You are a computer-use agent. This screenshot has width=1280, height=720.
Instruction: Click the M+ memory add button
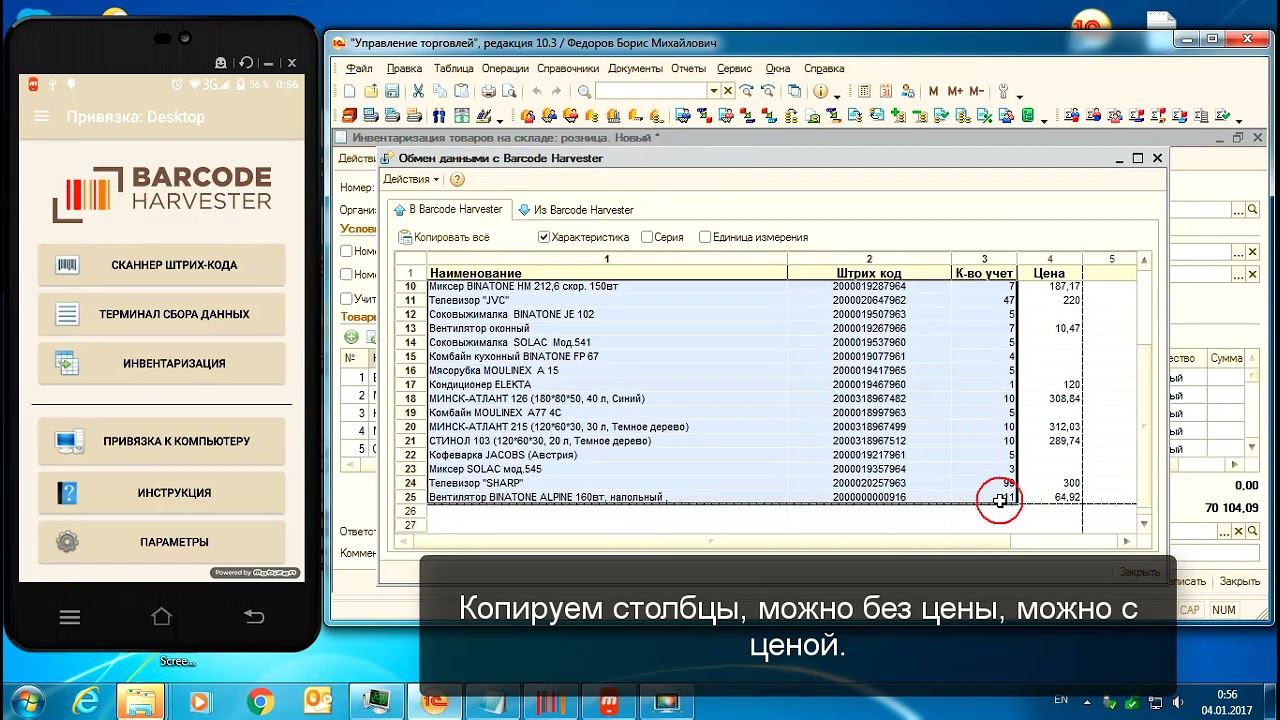tap(955, 91)
